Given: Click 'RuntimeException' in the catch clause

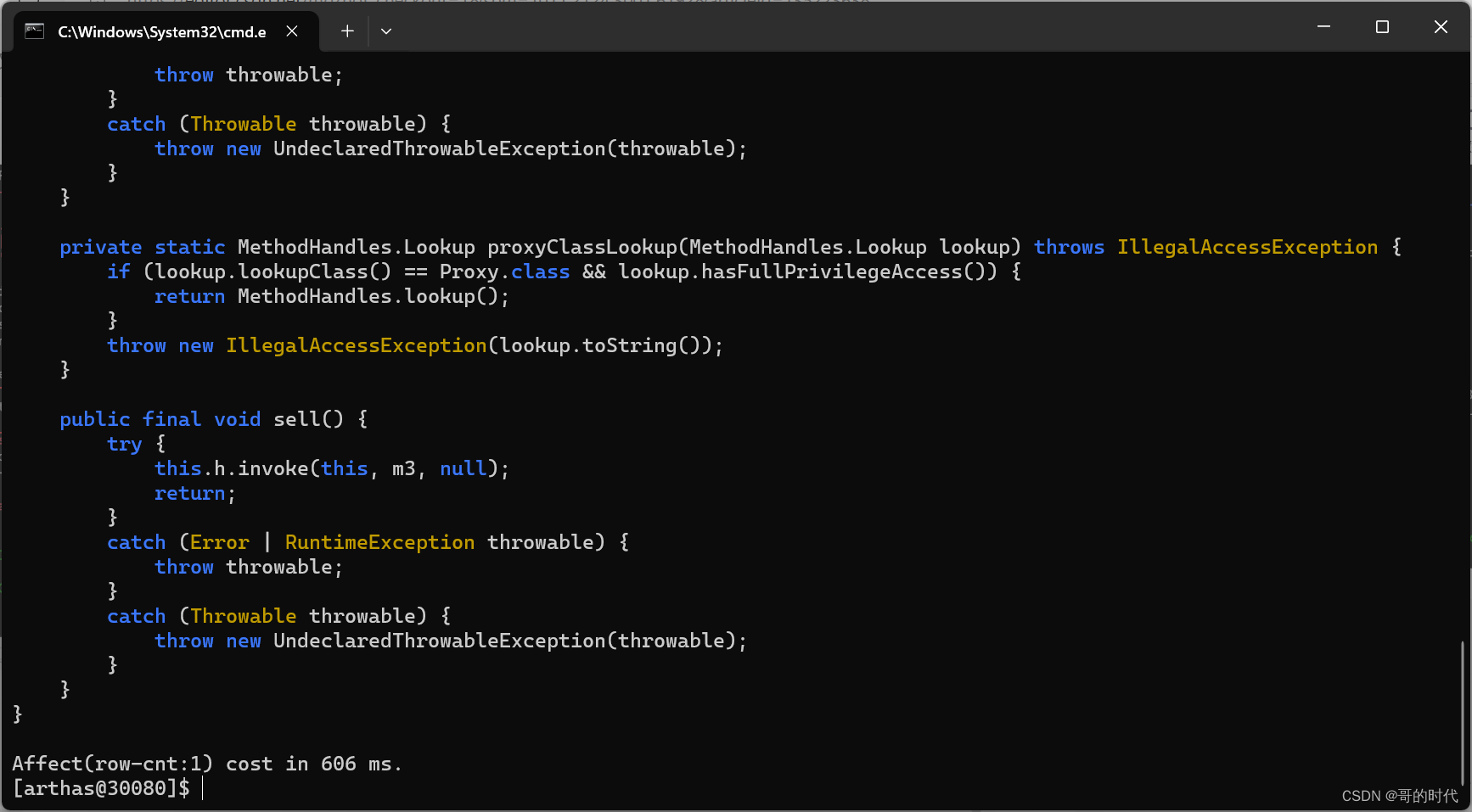Looking at the screenshot, I should (379, 542).
